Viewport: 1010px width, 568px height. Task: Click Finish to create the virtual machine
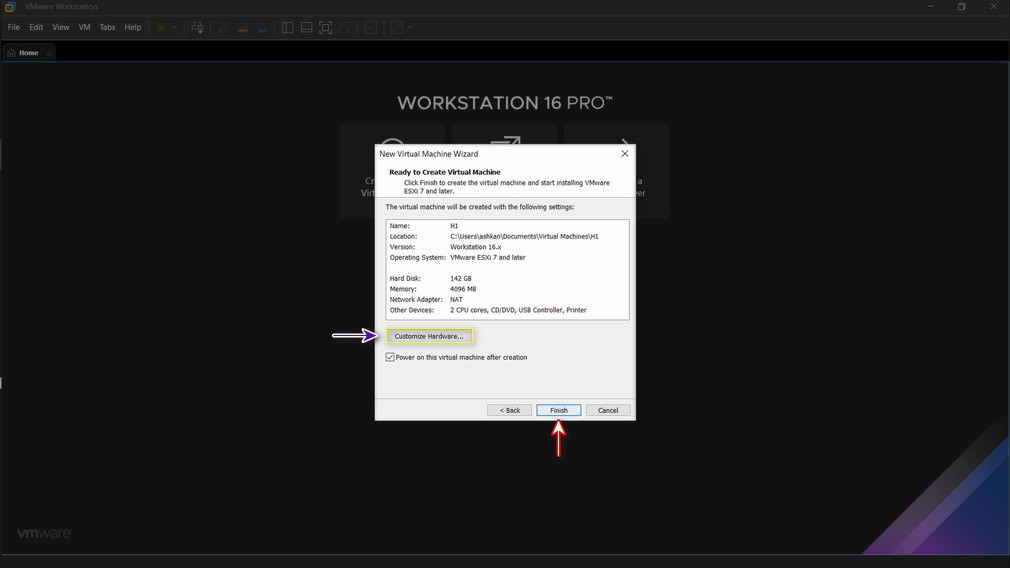558,410
